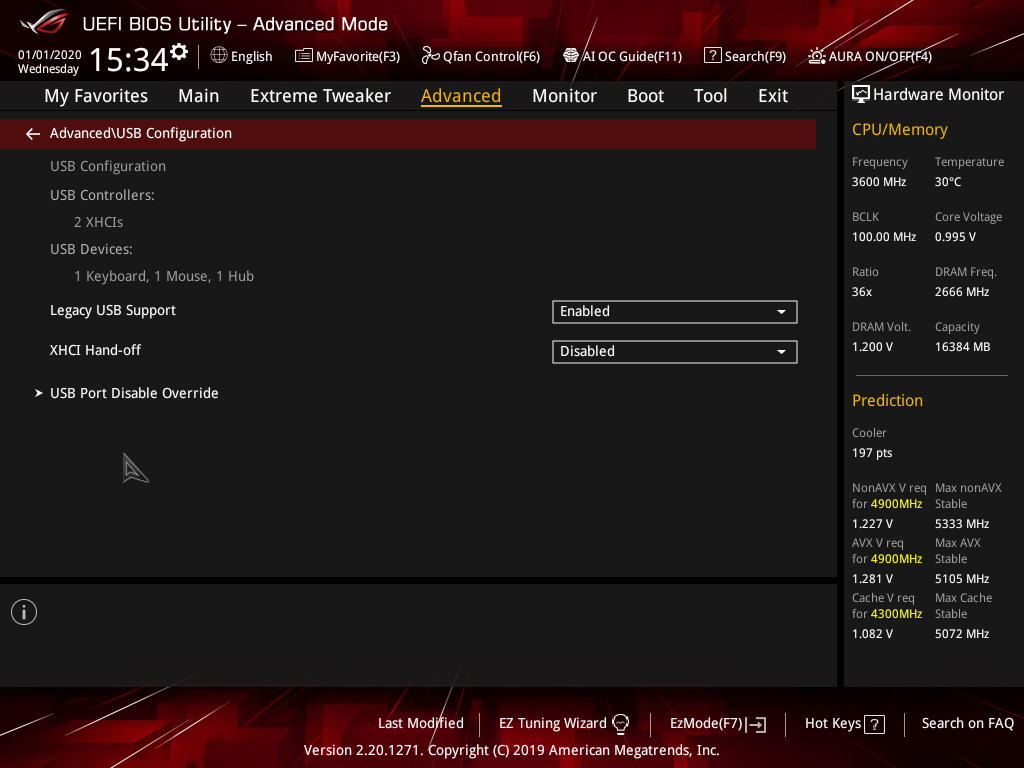Screen dimensions: 1024x768
Task: Click Last Modified button
Action: pos(421,724)
